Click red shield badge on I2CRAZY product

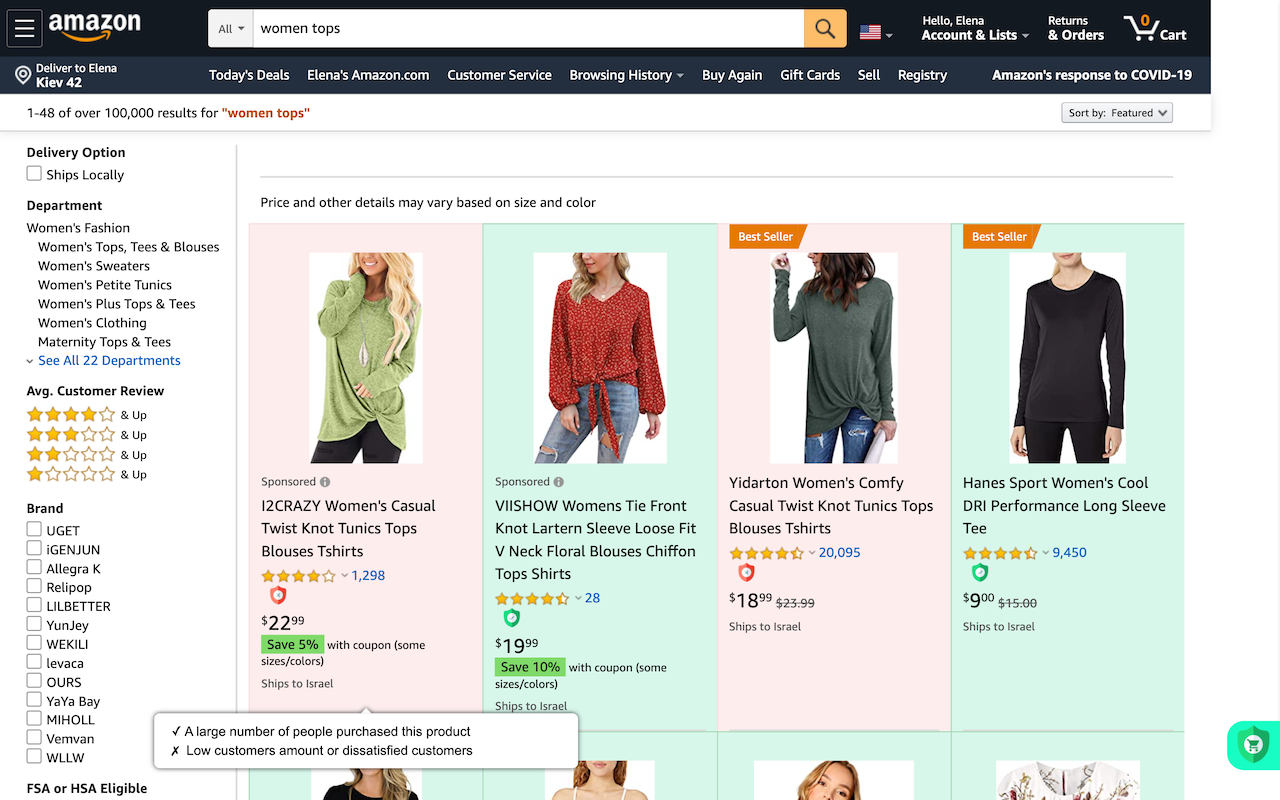click(x=278, y=596)
